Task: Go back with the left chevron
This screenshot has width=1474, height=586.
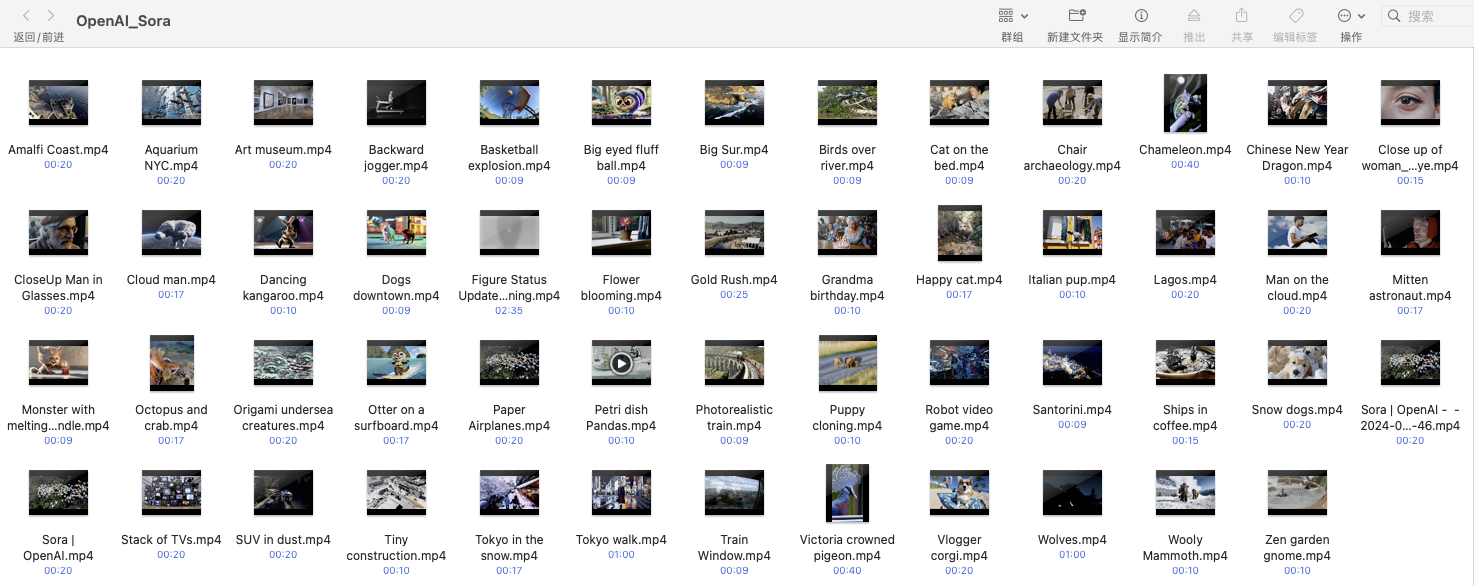Action: pos(26,15)
